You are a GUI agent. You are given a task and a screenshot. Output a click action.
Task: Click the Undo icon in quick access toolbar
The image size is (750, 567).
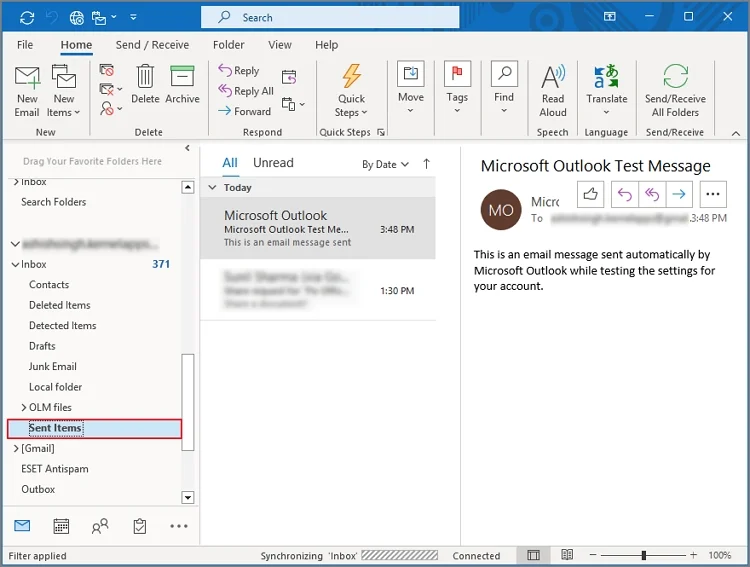pos(51,18)
